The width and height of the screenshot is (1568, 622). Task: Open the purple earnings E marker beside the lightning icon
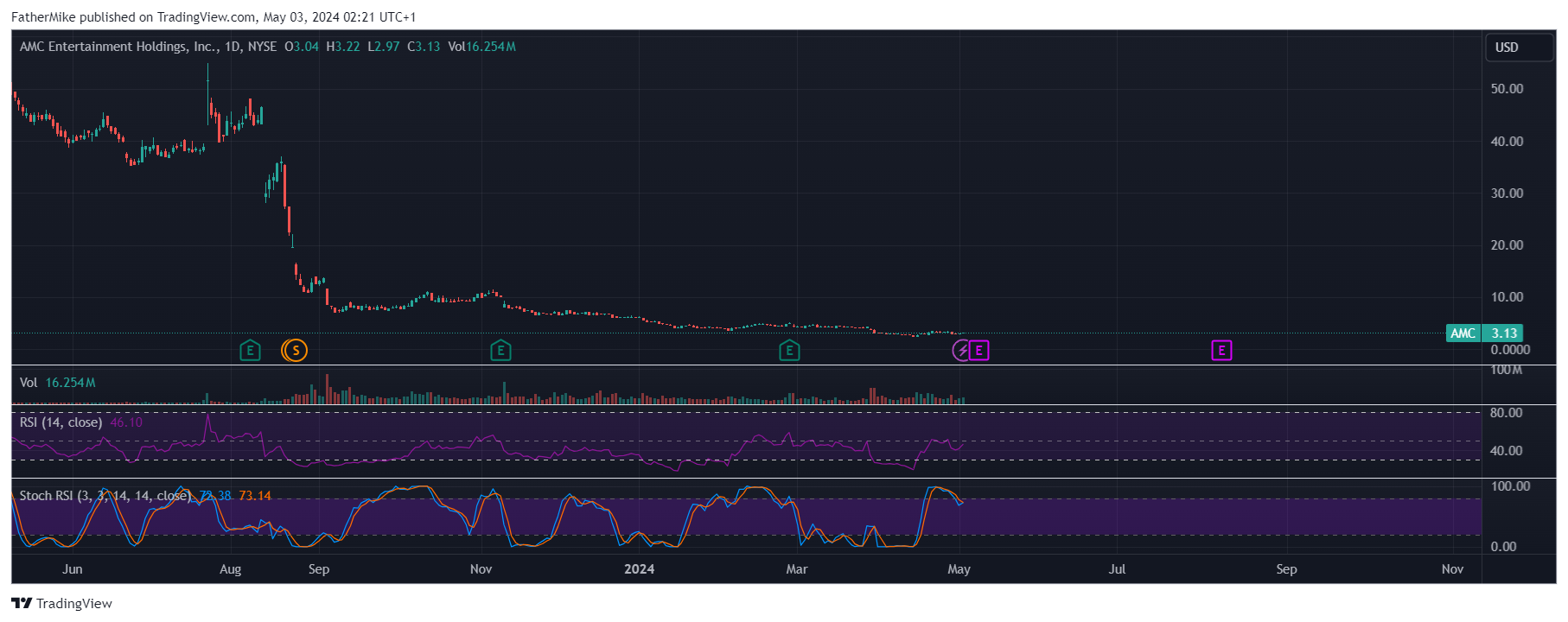(978, 350)
